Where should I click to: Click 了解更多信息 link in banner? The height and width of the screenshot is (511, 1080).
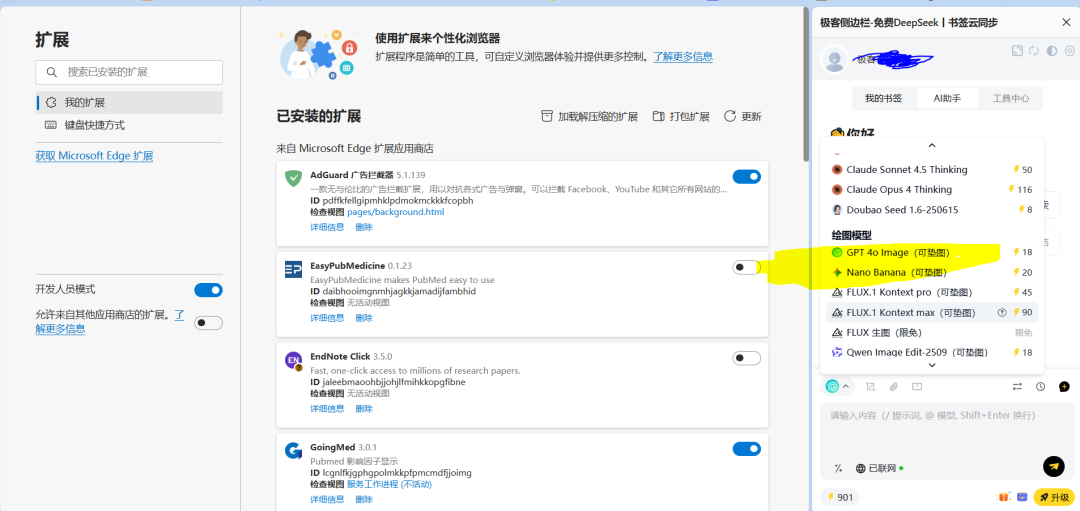683,56
